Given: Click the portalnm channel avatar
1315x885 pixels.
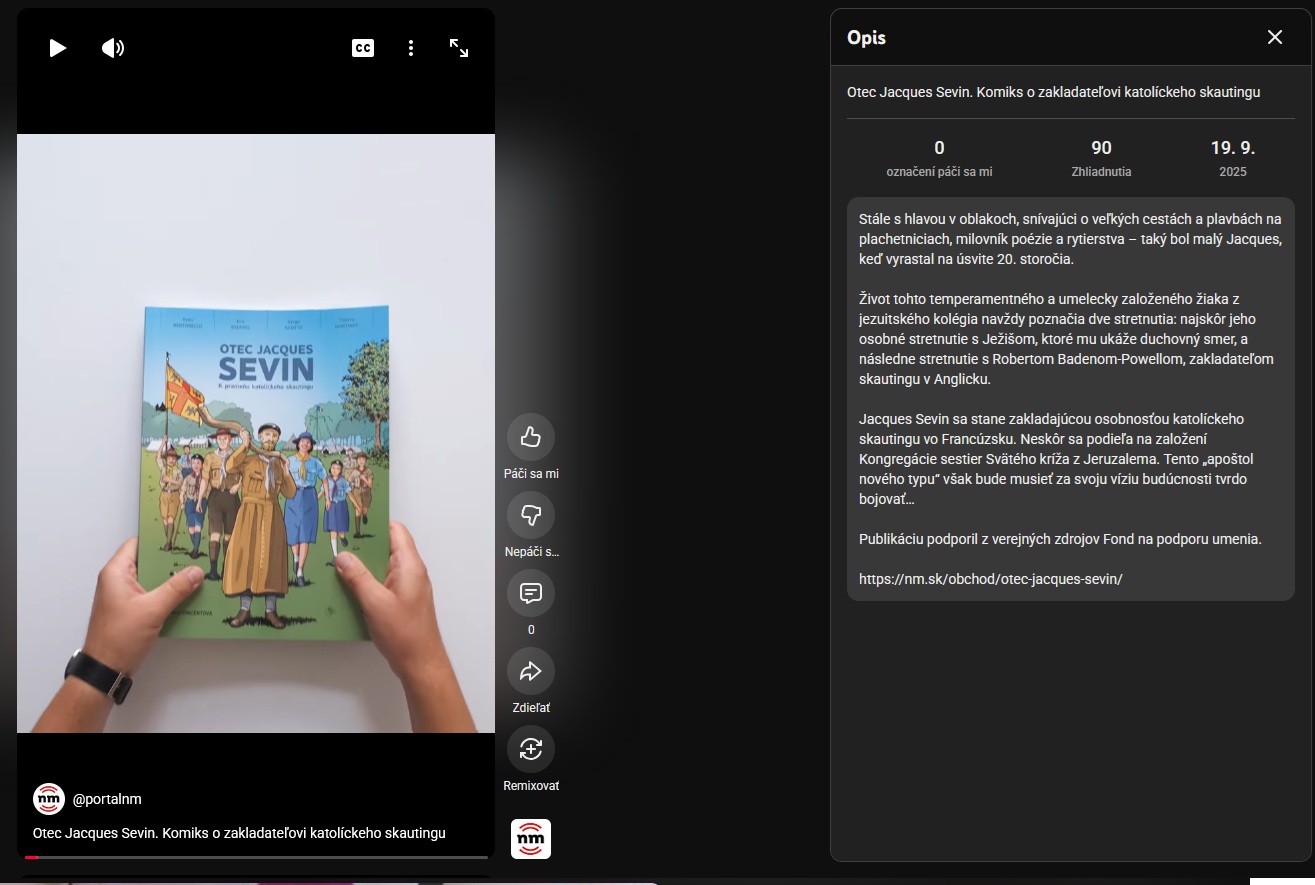Looking at the screenshot, I should [49, 799].
